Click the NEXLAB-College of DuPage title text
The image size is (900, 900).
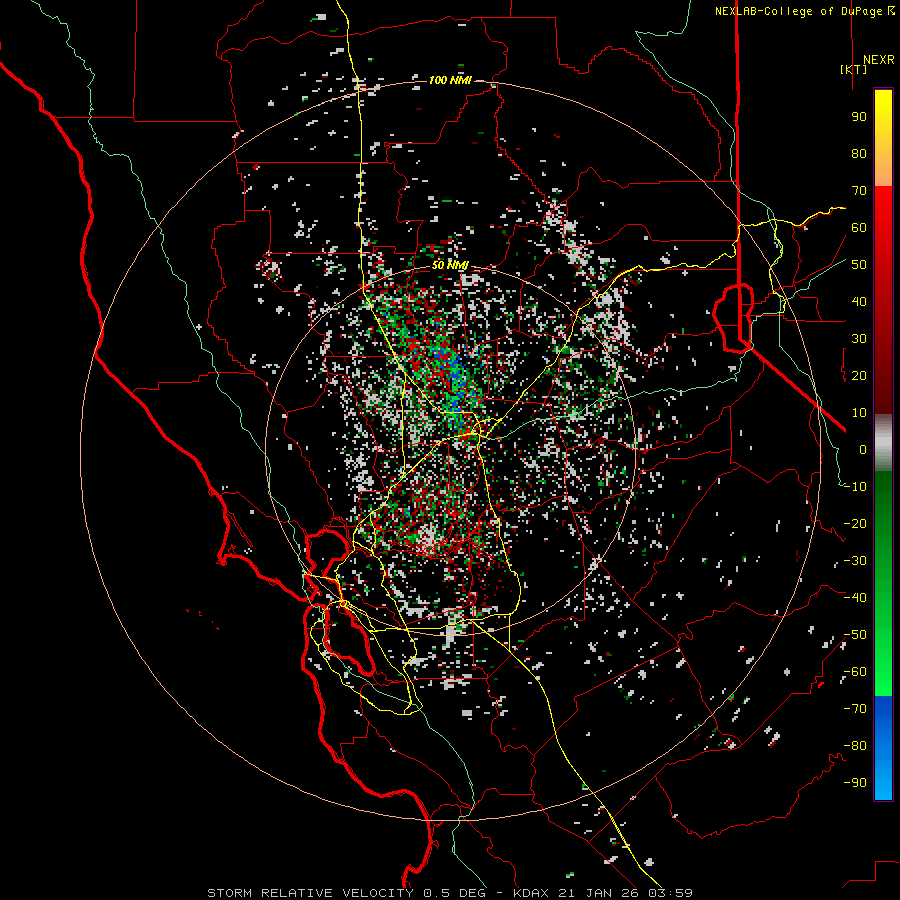coord(805,11)
